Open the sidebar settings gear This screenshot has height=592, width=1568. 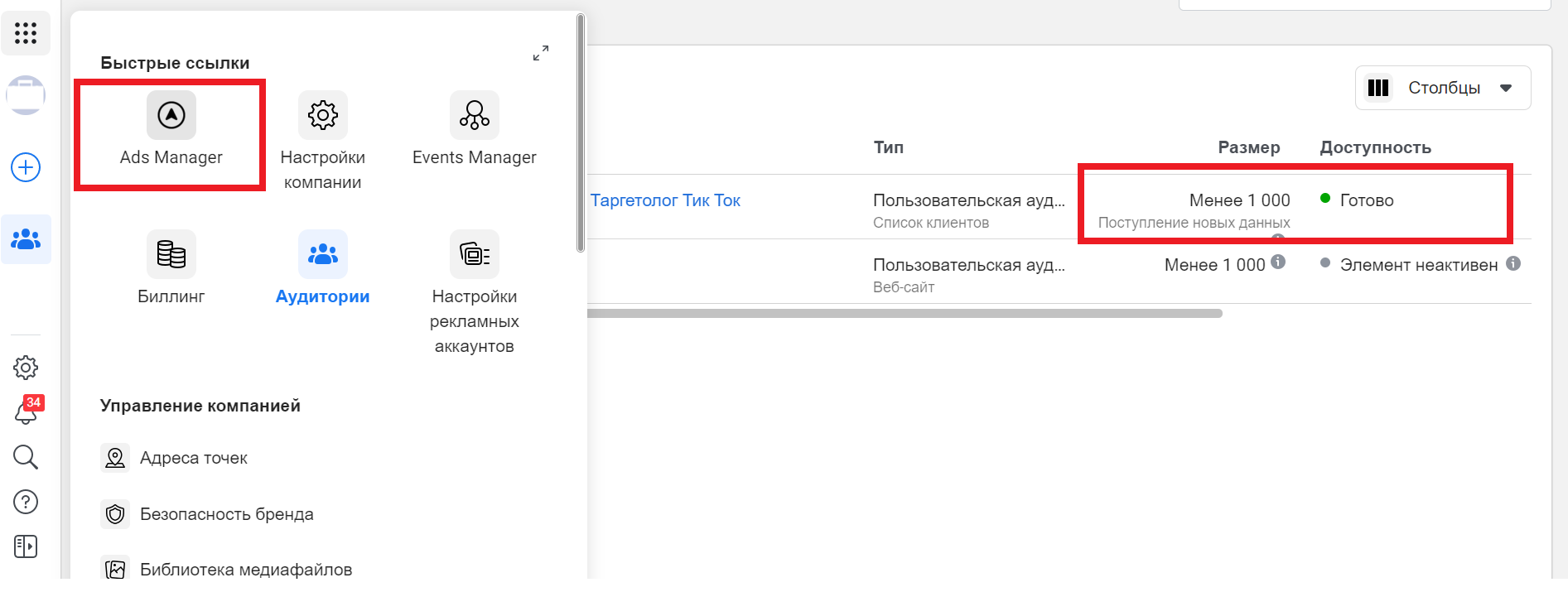(26, 368)
